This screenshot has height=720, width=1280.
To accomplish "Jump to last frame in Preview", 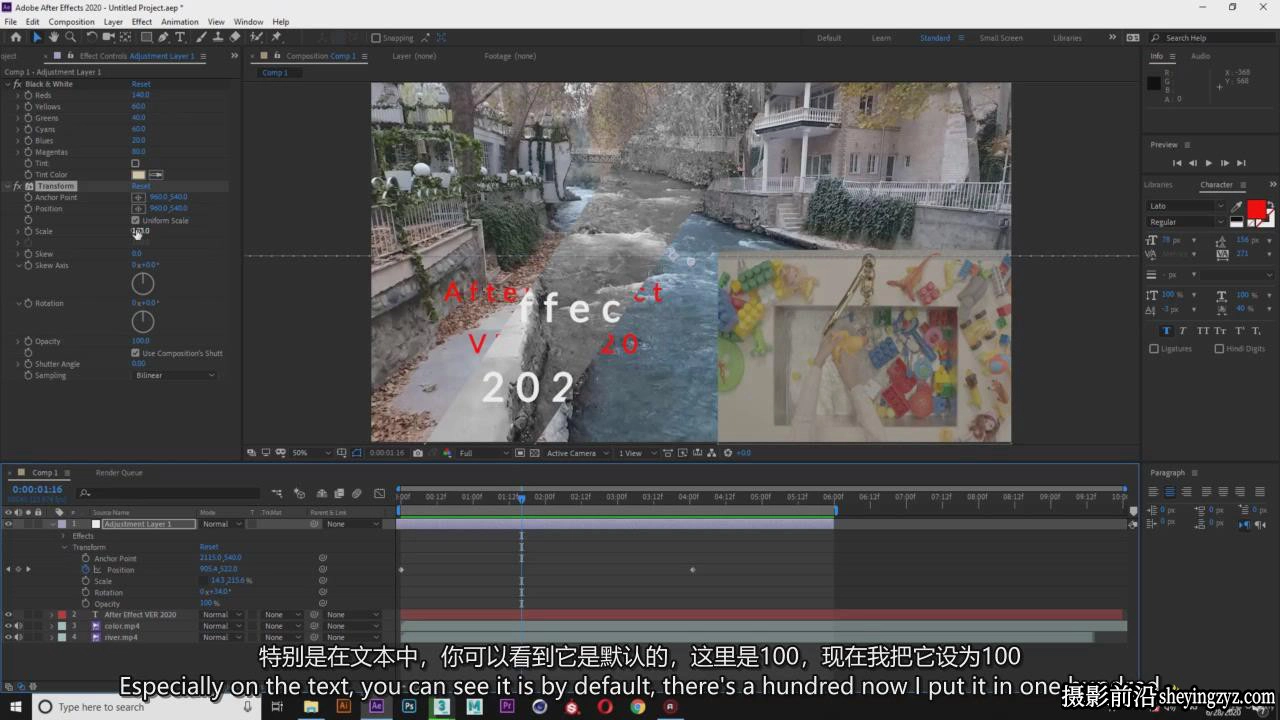I will click(1241, 163).
